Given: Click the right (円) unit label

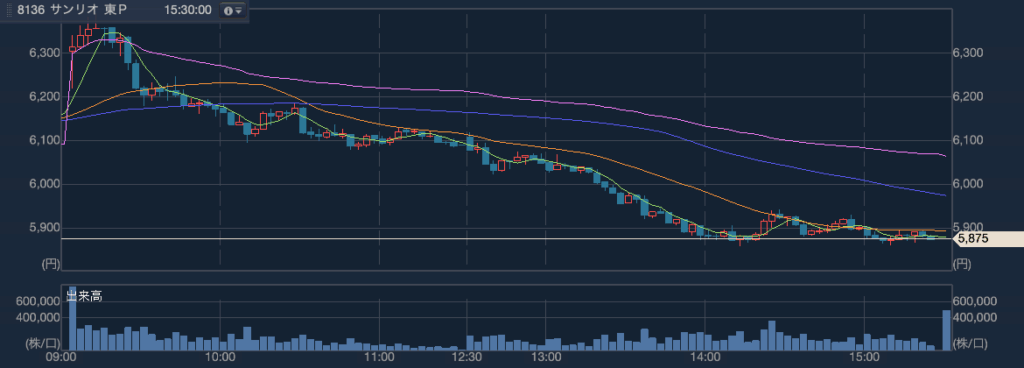Looking at the screenshot, I should coord(963,264).
